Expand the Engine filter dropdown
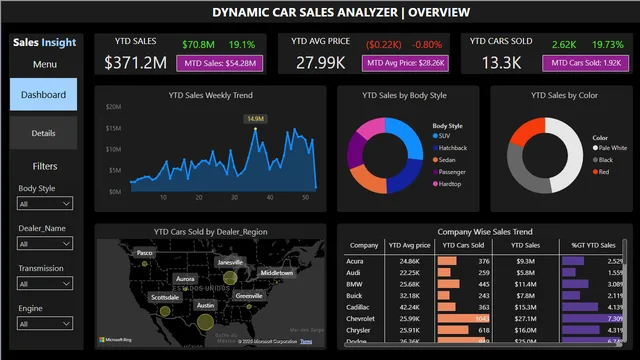 pos(45,323)
